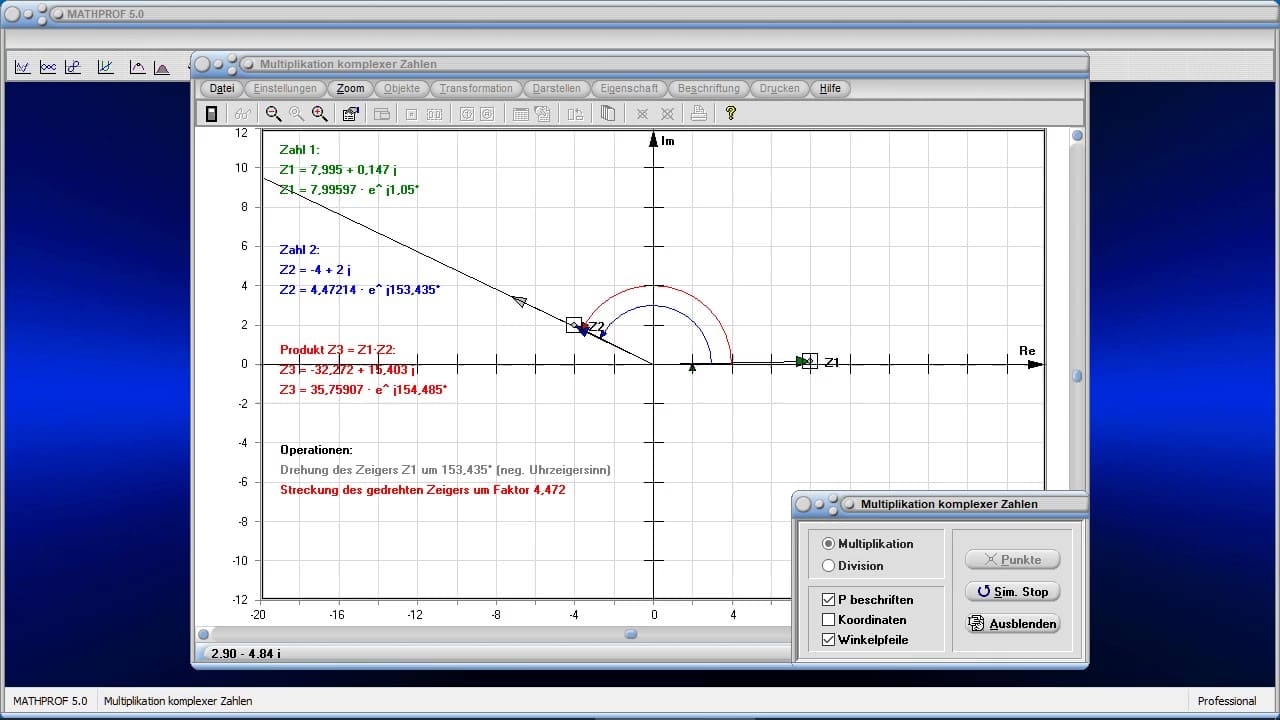Image resolution: width=1280 pixels, height=720 pixels.
Task: Click the Ausblenden button
Action: click(x=1012, y=624)
